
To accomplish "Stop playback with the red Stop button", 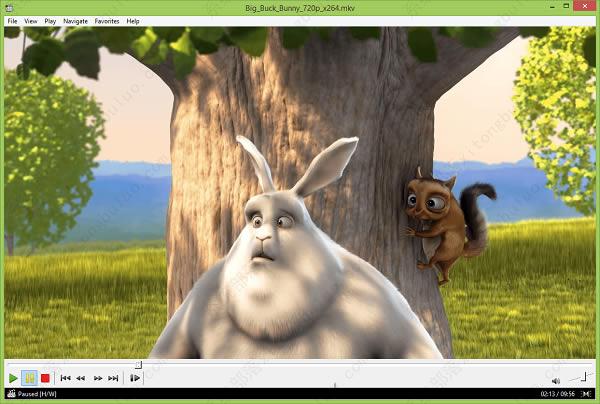I will pos(45,378).
